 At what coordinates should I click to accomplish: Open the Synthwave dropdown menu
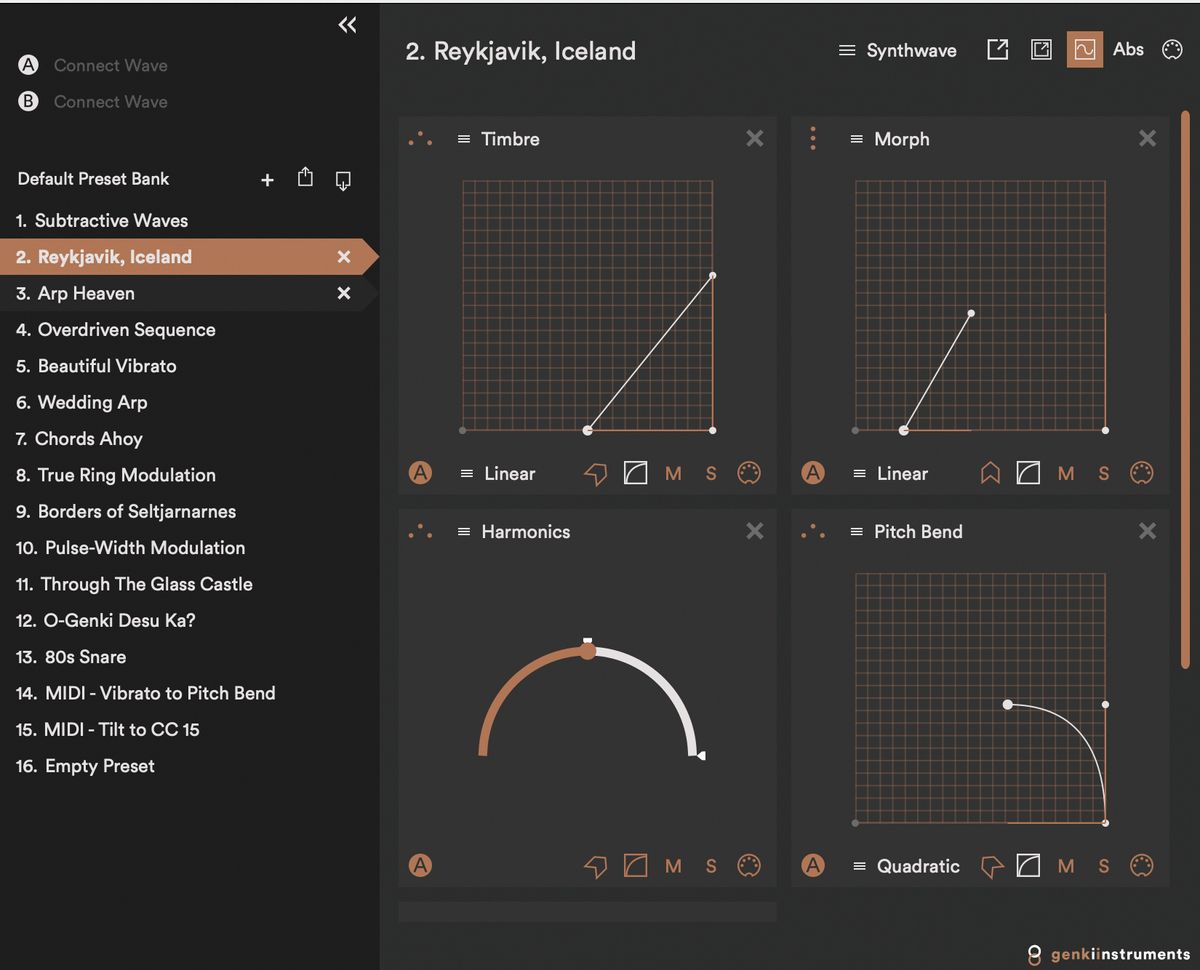(x=898, y=50)
